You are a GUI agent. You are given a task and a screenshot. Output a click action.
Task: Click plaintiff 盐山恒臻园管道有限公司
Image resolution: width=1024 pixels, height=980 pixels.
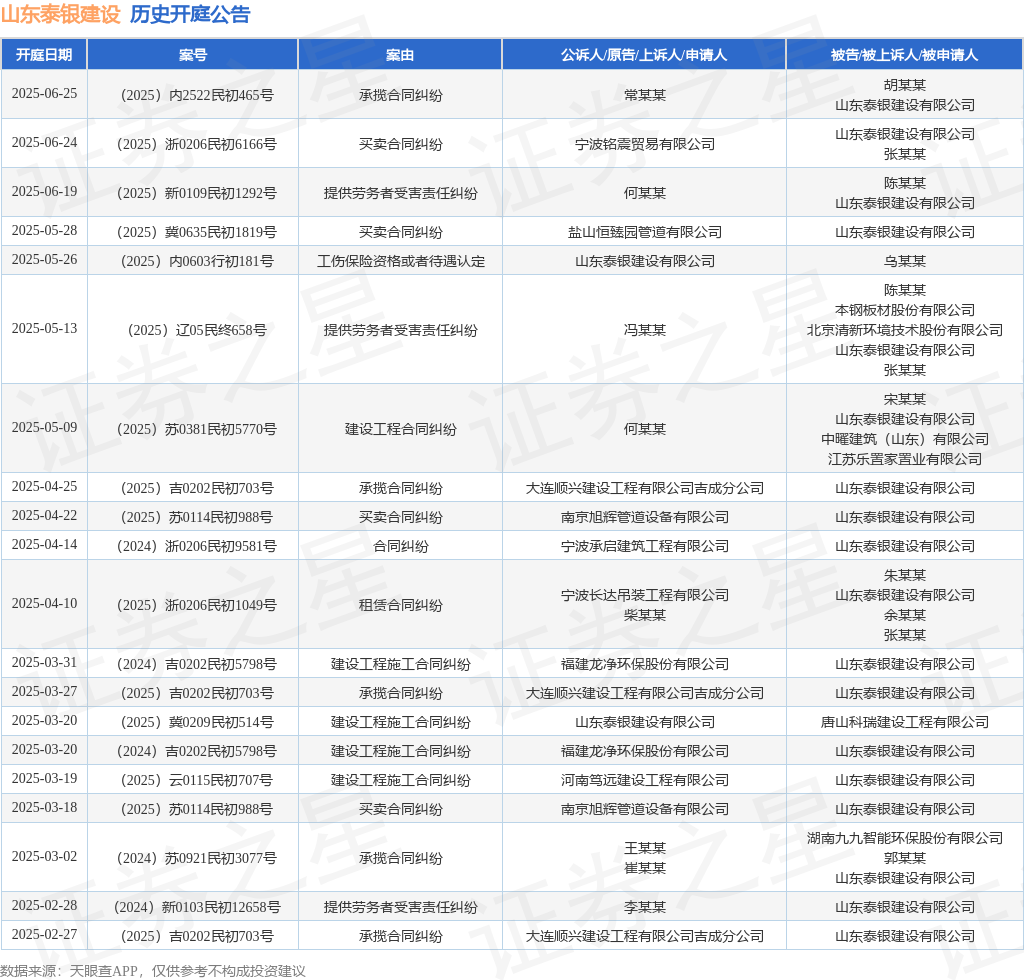pos(645,232)
